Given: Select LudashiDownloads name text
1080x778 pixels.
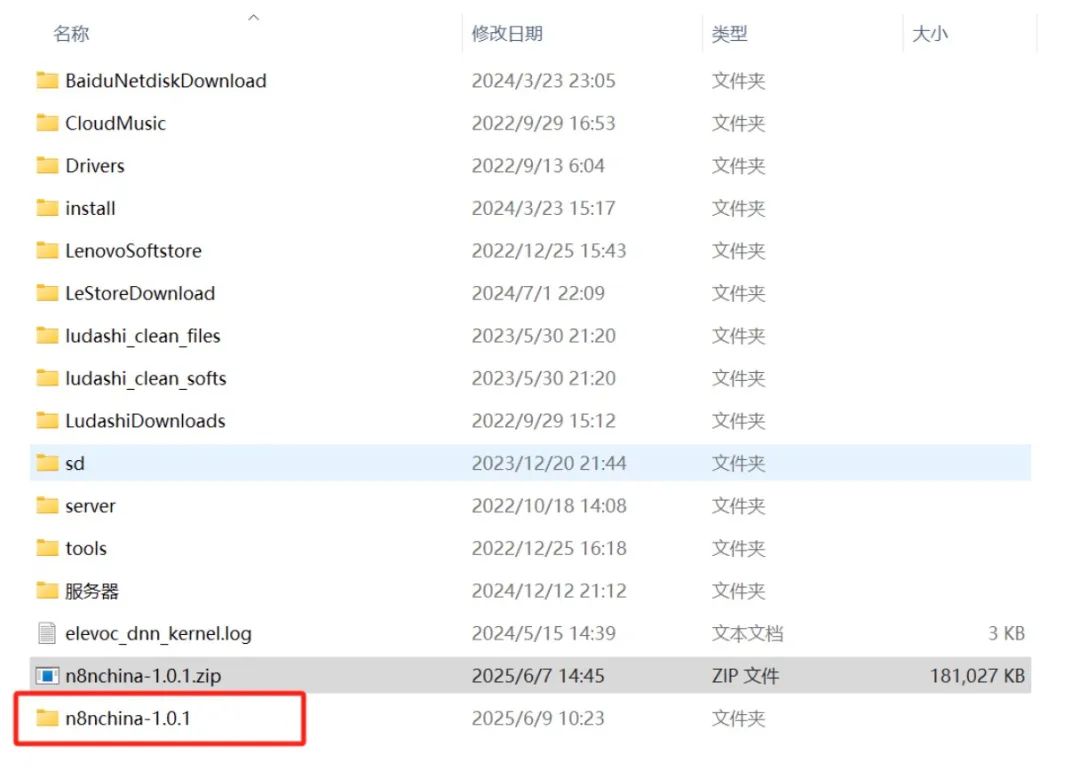Looking at the screenshot, I should (x=145, y=421).
